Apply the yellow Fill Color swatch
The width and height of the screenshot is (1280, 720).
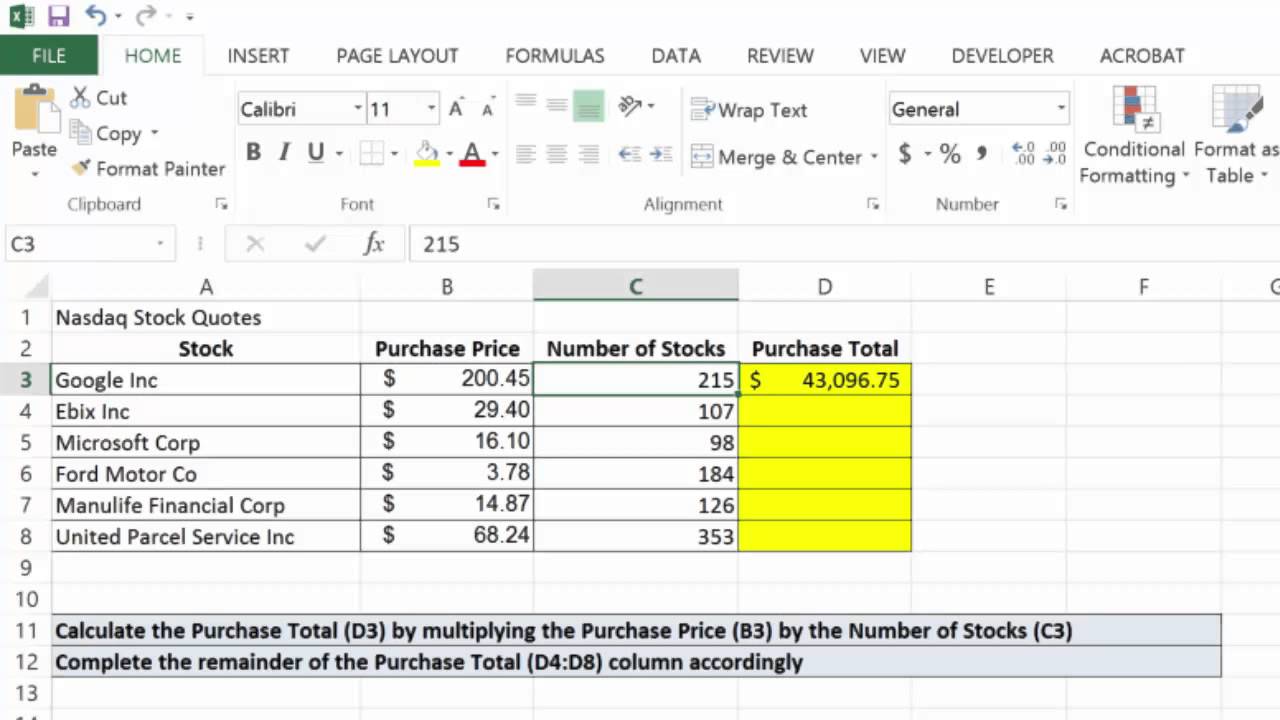click(427, 154)
